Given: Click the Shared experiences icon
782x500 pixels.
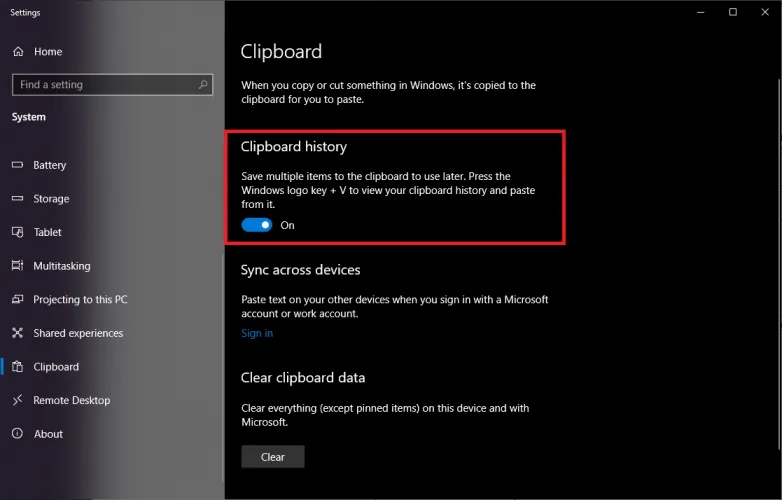Looking at the screenshot, I should pos(17,333).
